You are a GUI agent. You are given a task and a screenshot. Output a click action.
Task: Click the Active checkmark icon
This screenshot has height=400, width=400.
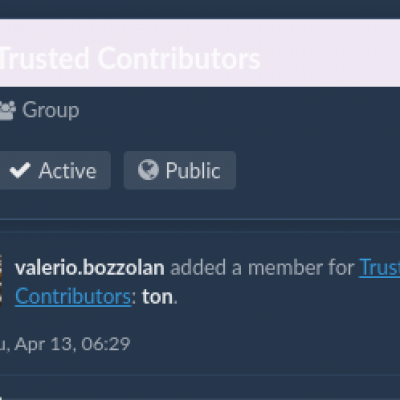[x=20, y=170]
